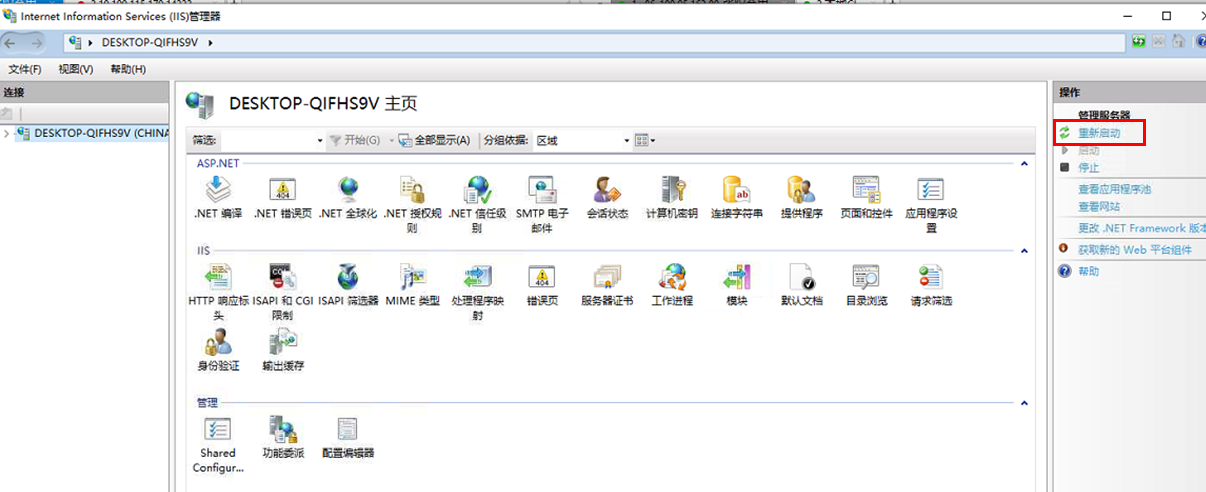Open the MIME 类型 feature icon
This screenshot has height=492, width=1206.
pos(412,277)
